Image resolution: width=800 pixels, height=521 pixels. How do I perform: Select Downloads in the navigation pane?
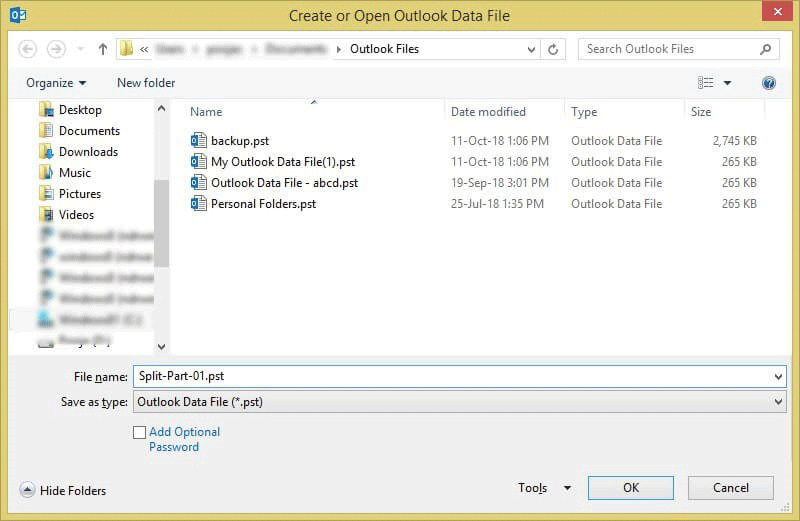click(88, 152)
